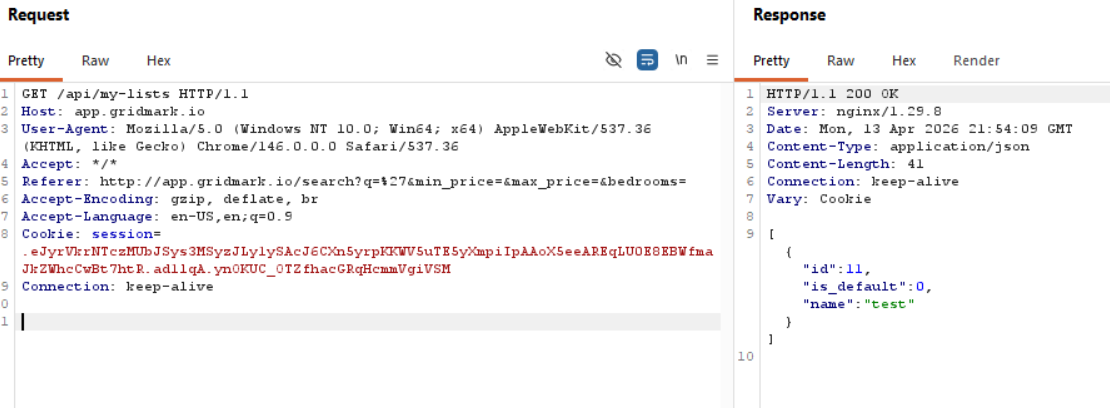
Task: Toggle the hide-request eye-slash icon
Action: (614, 60)
